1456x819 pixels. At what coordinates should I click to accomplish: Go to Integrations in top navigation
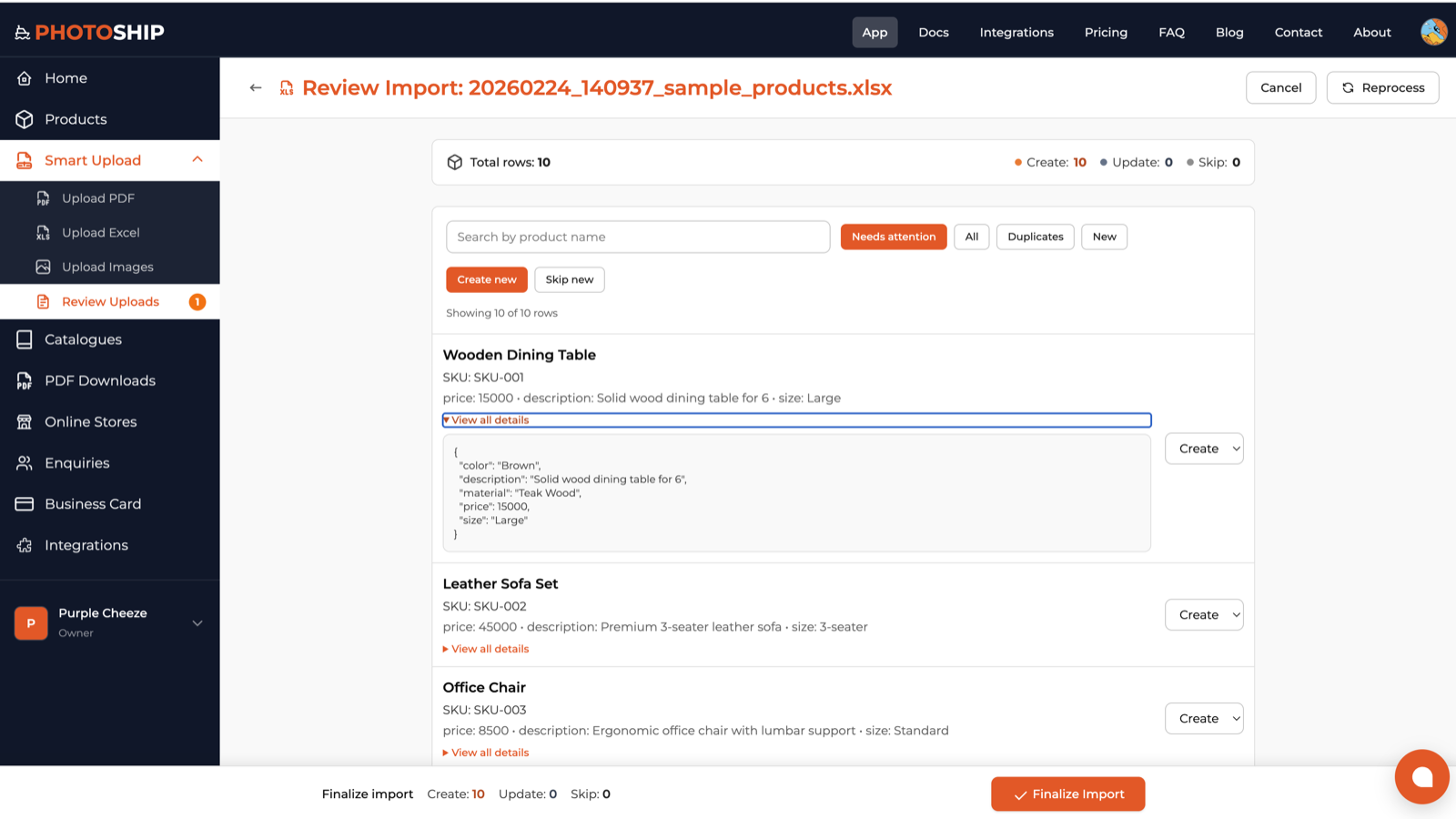(1016, 33)
